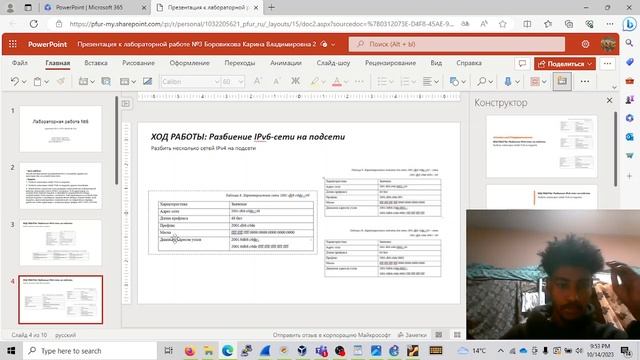
Task: Click the Windows taskbar search box
Action: (90, 351)
